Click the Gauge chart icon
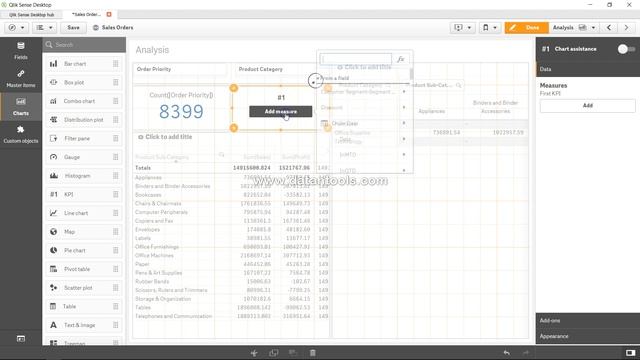Image resolution: width=640 pixels, height=360 pixels. click(53, 157)
